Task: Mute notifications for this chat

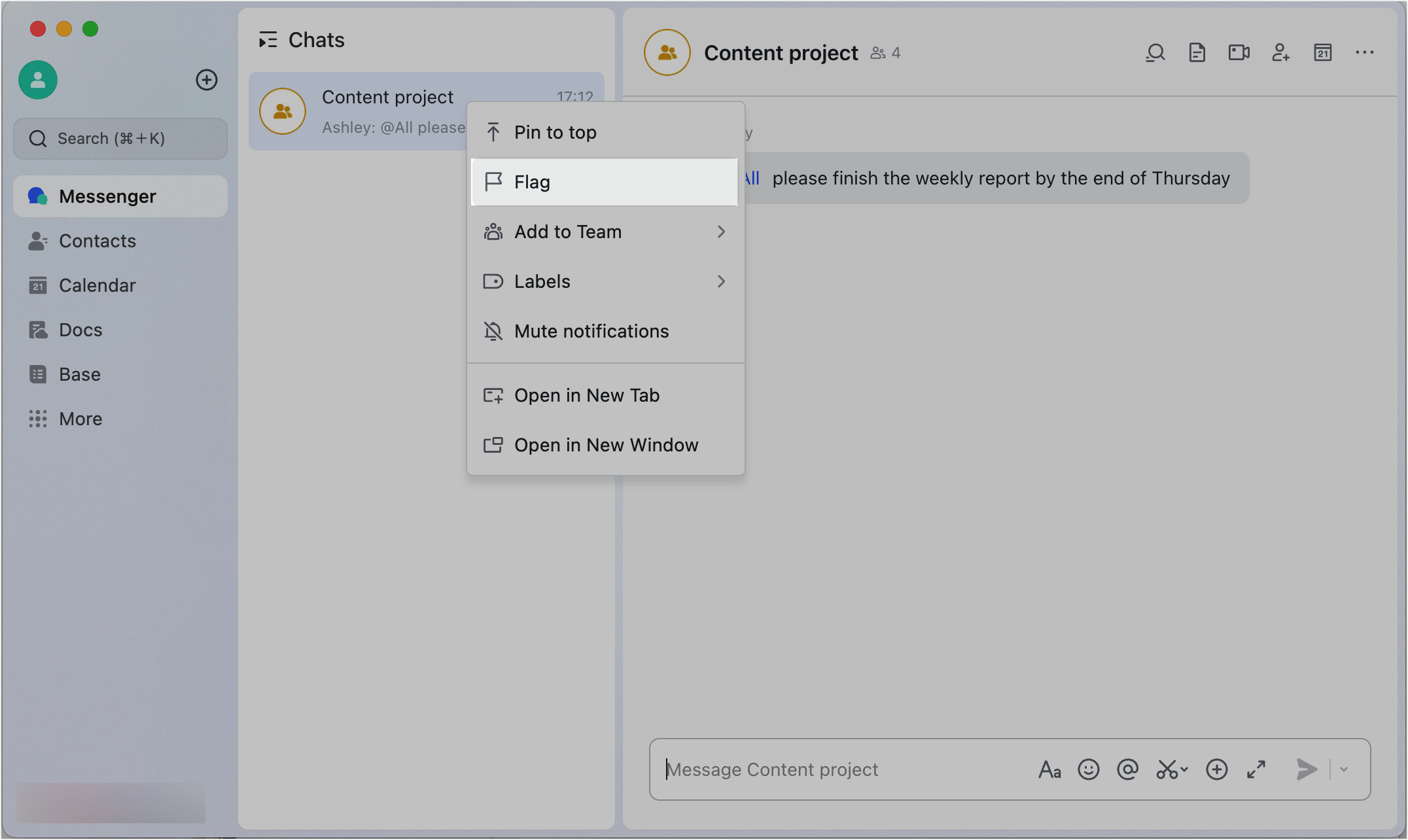Action: pyautogui.click(x=591, y=331)
